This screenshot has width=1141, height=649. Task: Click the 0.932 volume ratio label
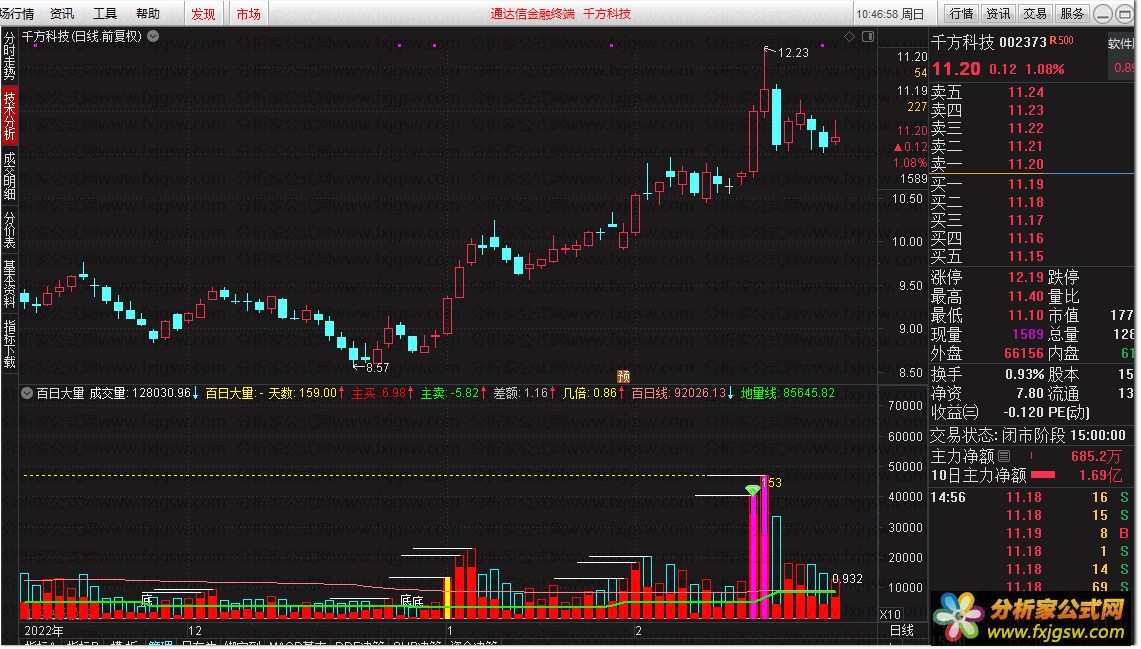848,579
